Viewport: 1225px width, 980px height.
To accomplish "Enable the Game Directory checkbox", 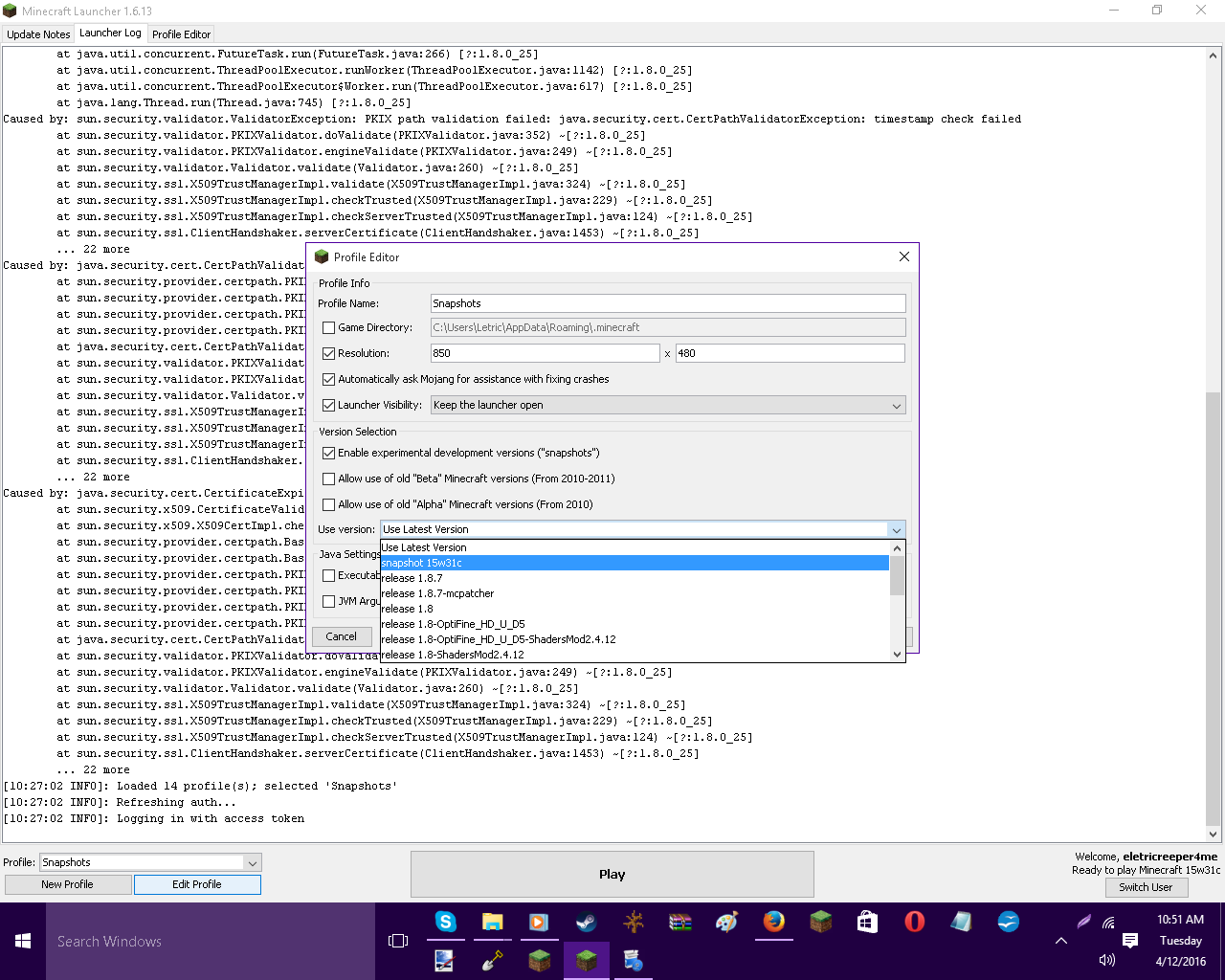I will pos(329,327).
